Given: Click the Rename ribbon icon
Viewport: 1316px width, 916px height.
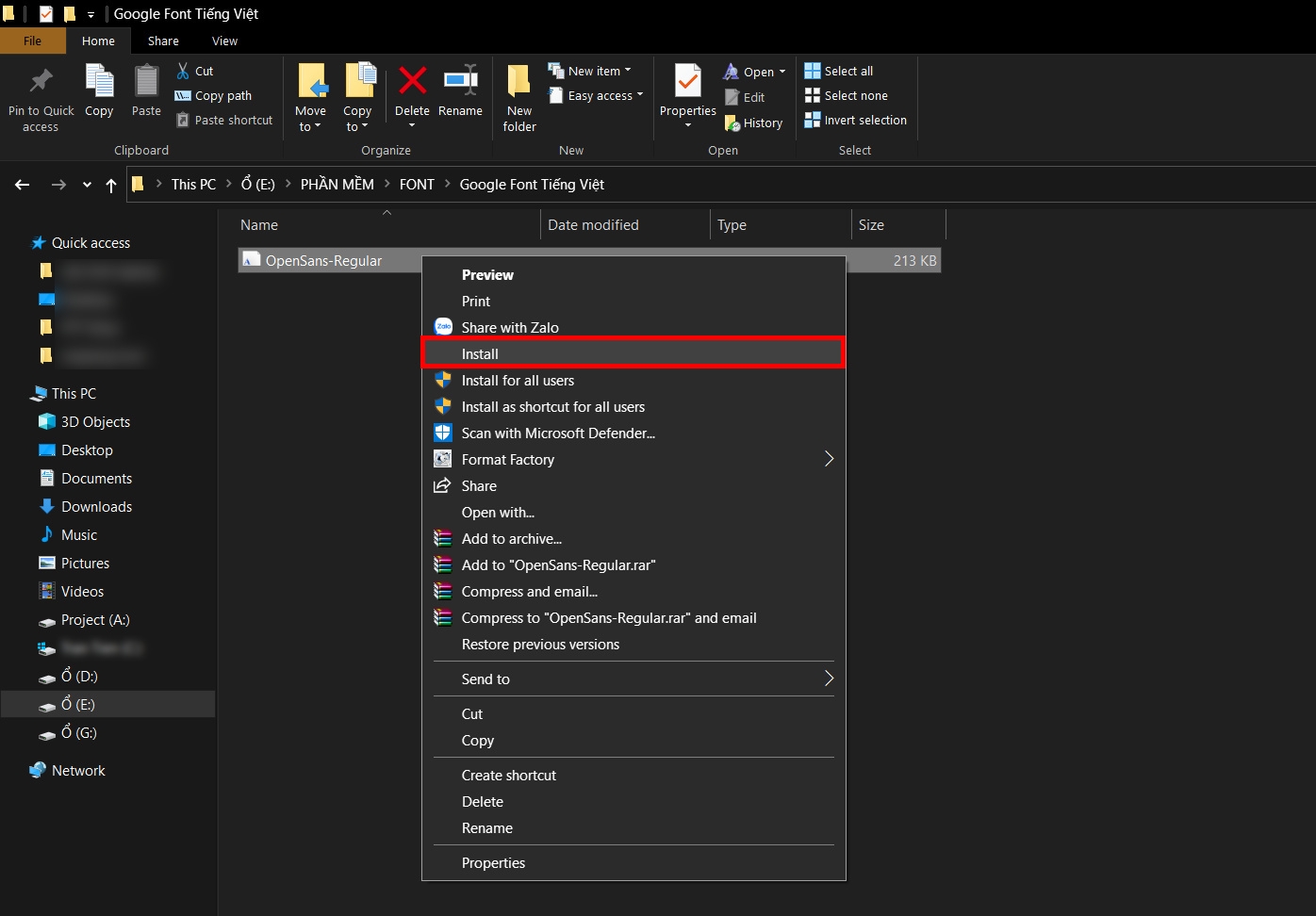Looking at the screenshot, I should coord(460,81).
